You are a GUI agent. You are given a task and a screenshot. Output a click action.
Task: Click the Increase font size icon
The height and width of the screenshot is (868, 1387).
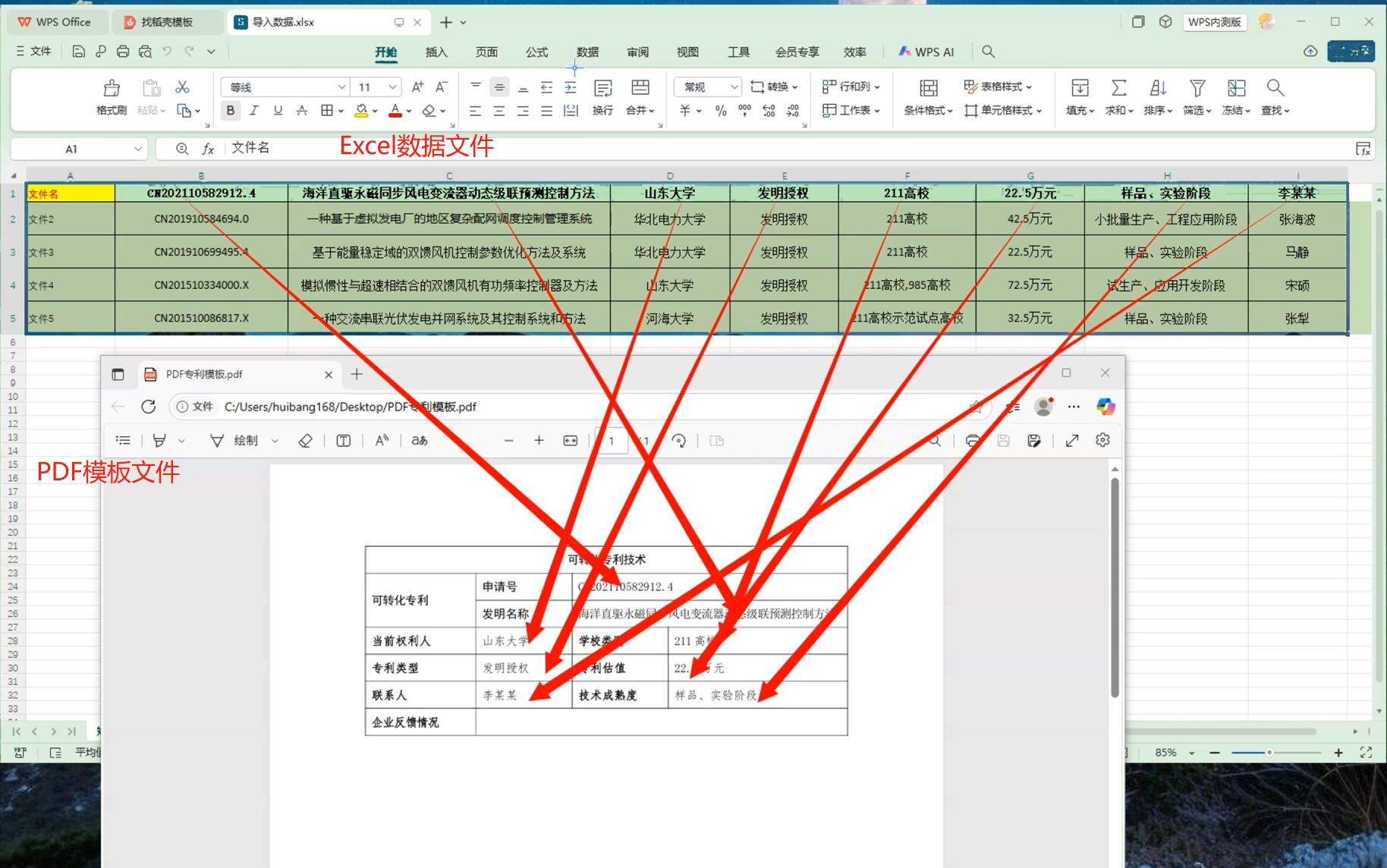point(417,87)
